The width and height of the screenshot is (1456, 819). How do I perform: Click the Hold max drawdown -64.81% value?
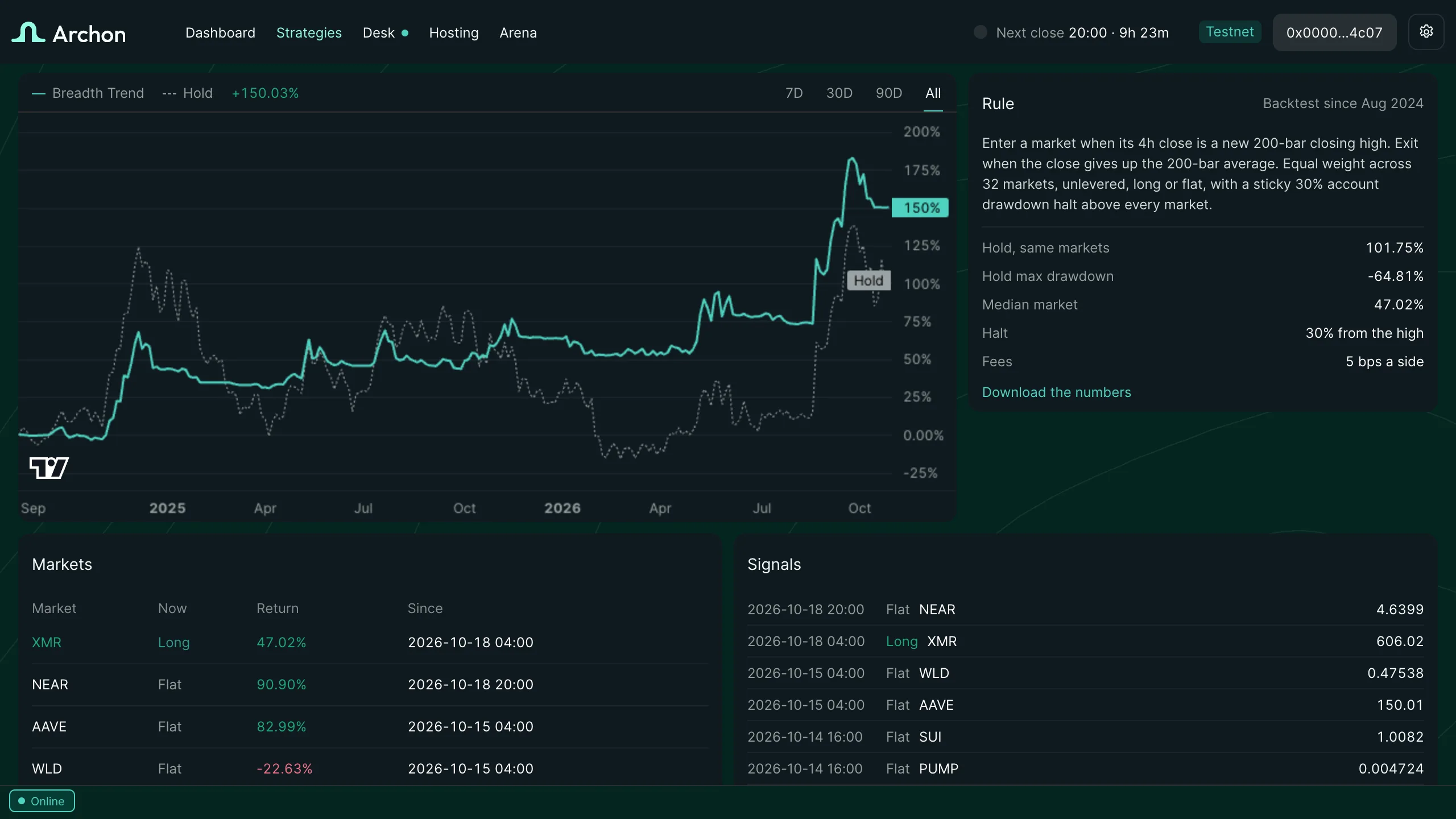(x=1396, y=276)
